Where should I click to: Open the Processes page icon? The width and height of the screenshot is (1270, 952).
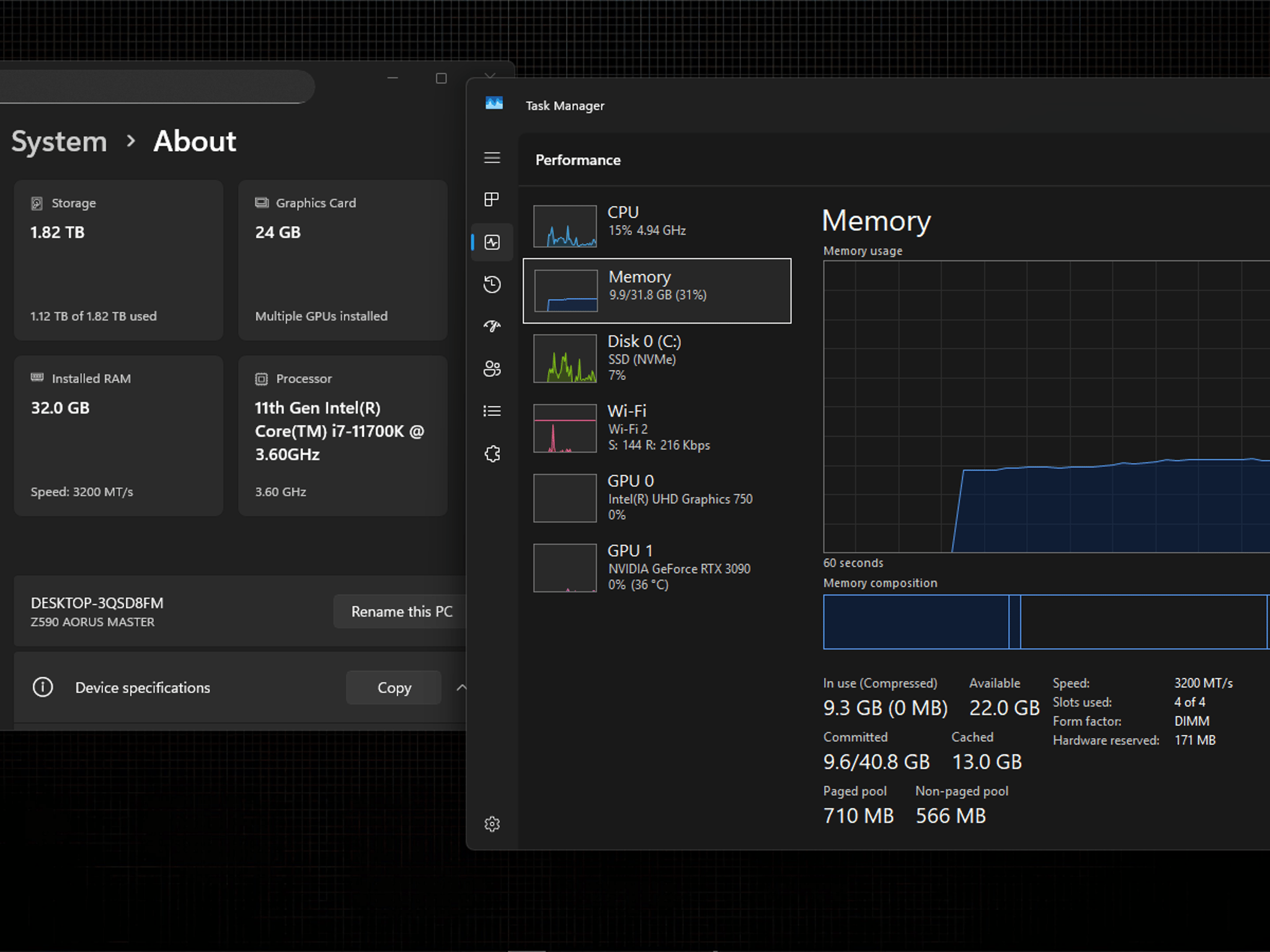tap(492, 200)
